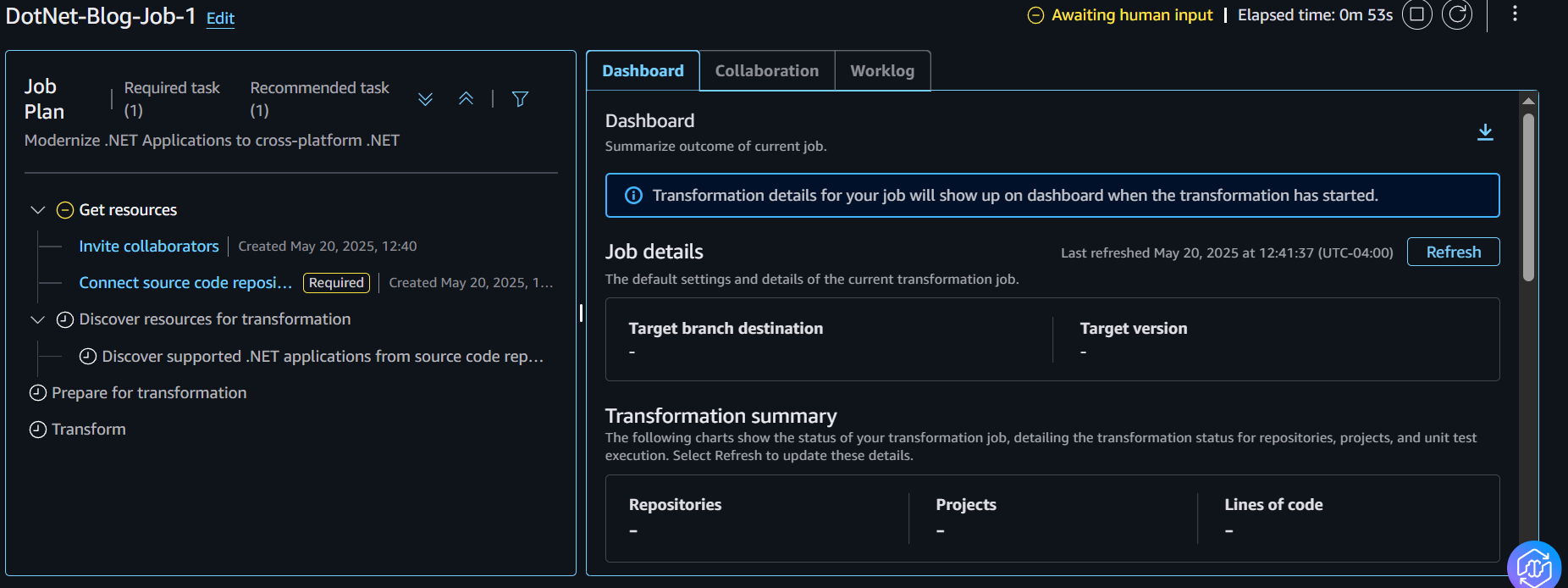Image resolution: width=1568 pixels, height=588 pixels.
Task: Click the Edit link beside the job name
Action: [x=220, y=19]
